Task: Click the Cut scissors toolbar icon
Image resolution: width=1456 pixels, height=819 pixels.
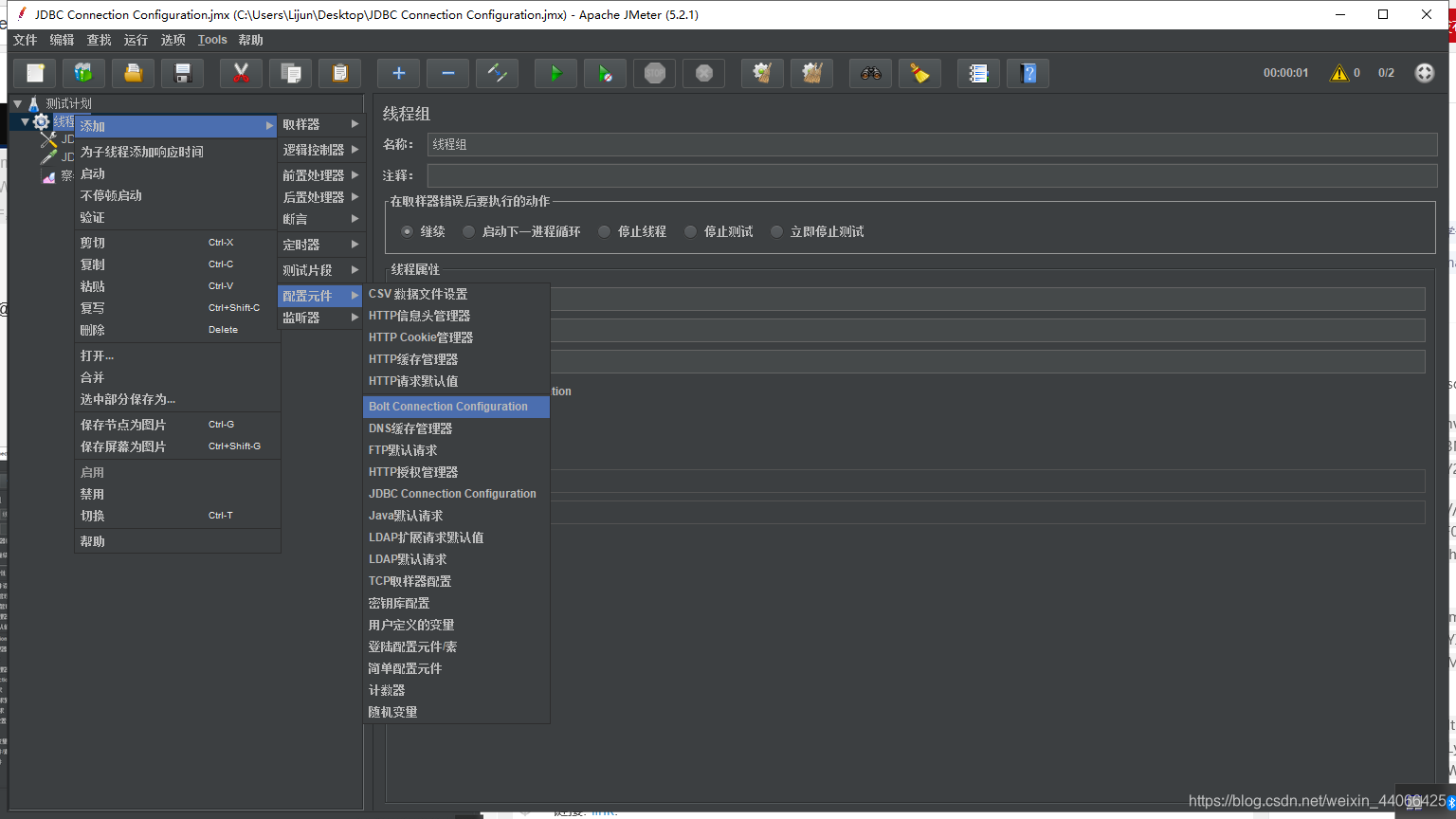Action: [x=241, y=73]
